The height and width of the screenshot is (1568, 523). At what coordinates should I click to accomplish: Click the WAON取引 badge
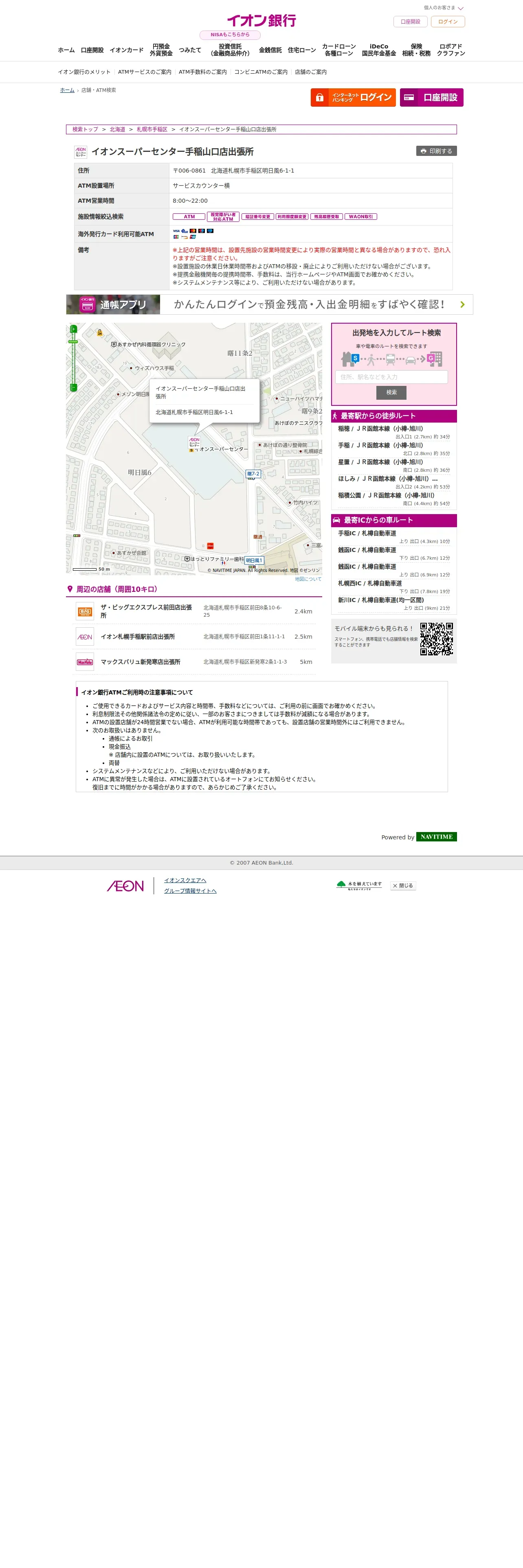coord(361,217)
